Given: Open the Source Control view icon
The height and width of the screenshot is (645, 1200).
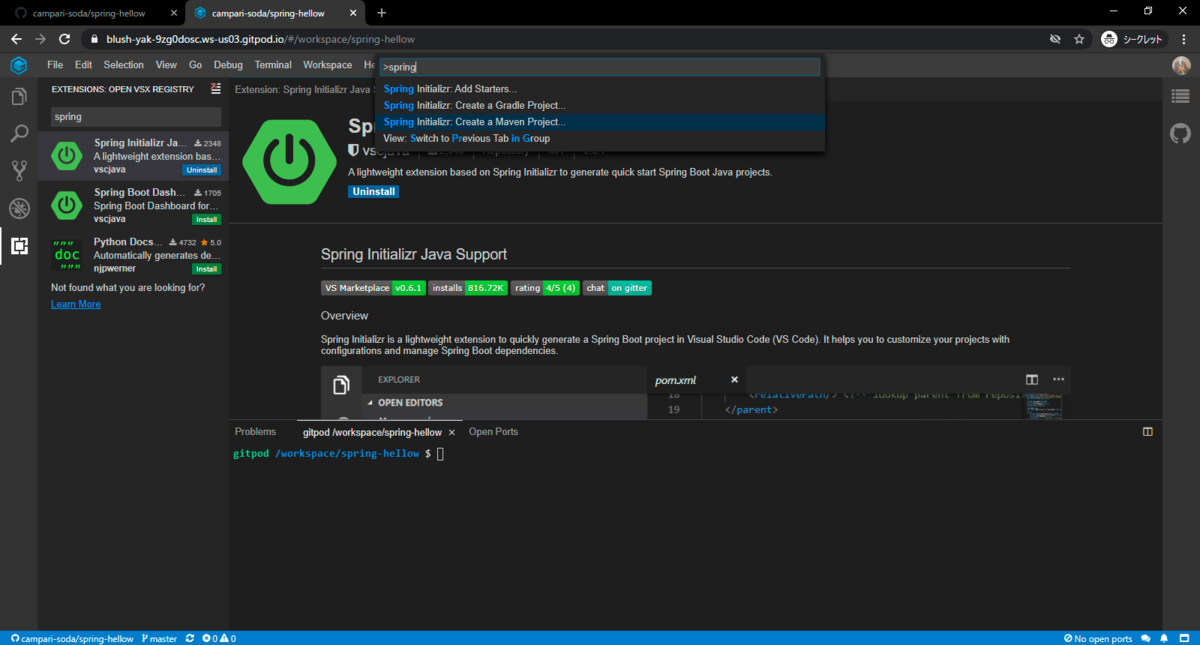Looking at the screenshot, I should coord(19,171).
